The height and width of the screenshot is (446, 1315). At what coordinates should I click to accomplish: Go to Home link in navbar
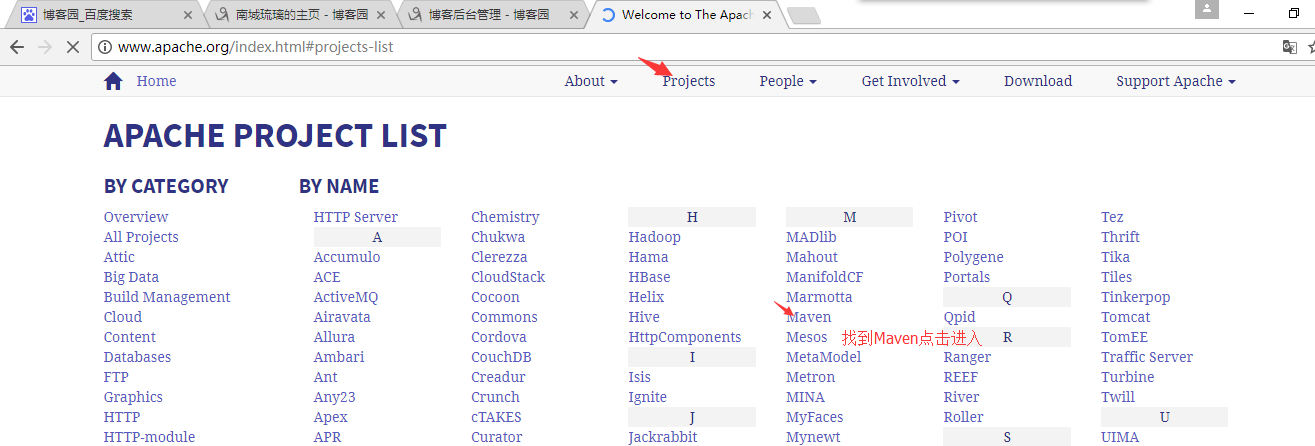156,81
